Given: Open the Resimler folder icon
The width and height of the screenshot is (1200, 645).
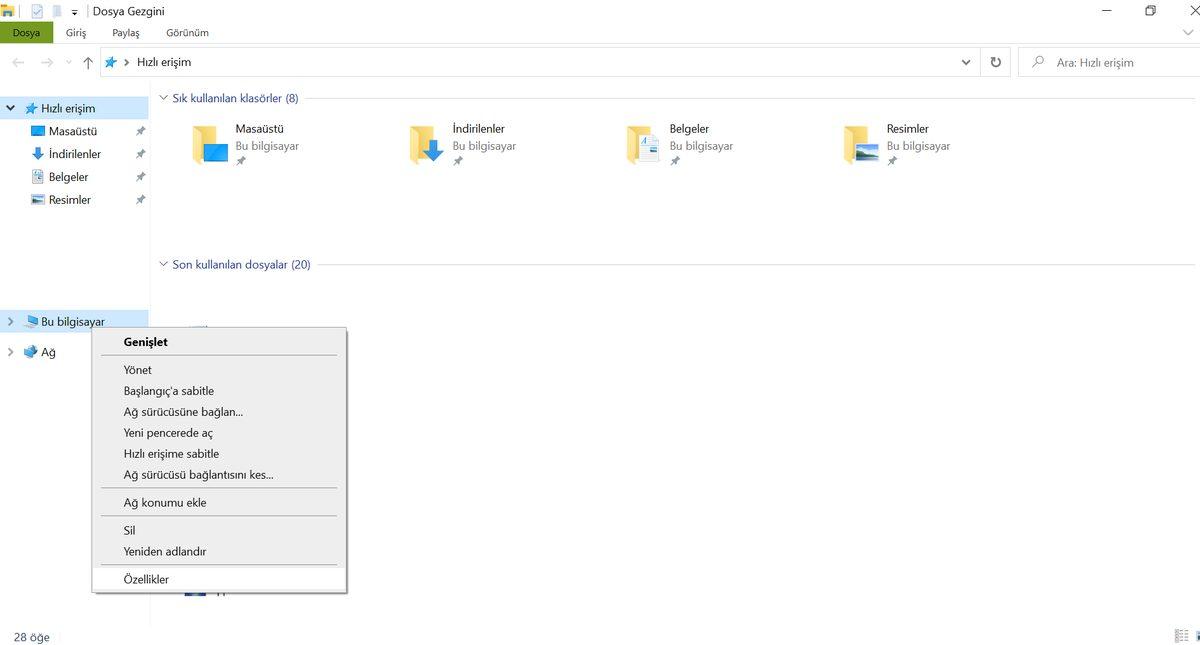Looking at the screenshot, I should (x=862, y=145).
